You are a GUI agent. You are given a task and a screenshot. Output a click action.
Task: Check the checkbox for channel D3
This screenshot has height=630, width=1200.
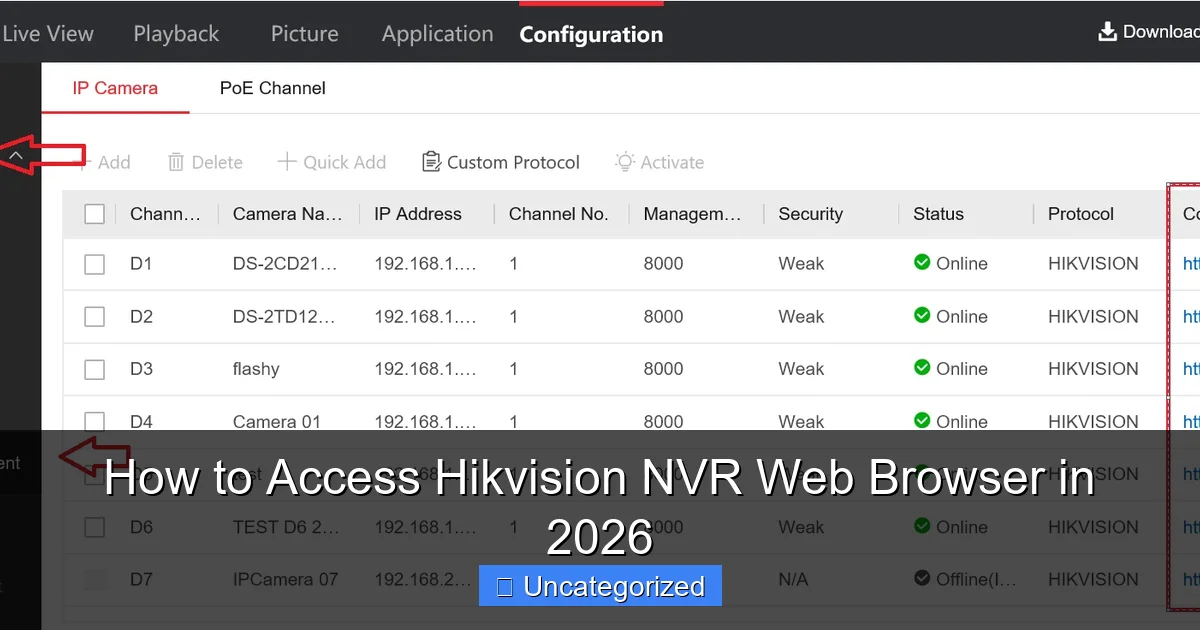tap(94, 368)
